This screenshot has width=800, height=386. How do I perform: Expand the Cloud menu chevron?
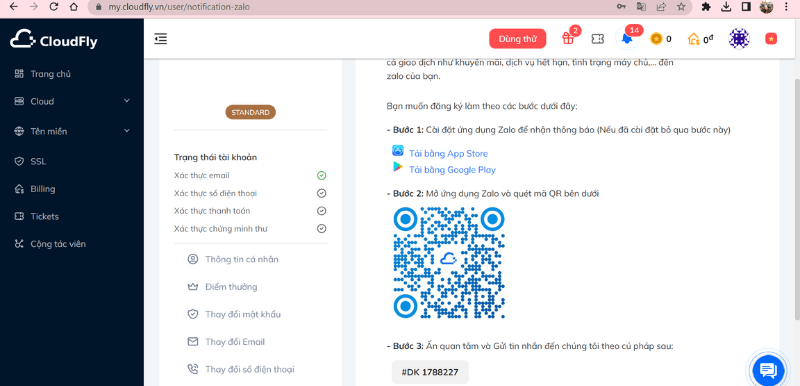coord(127,101)
